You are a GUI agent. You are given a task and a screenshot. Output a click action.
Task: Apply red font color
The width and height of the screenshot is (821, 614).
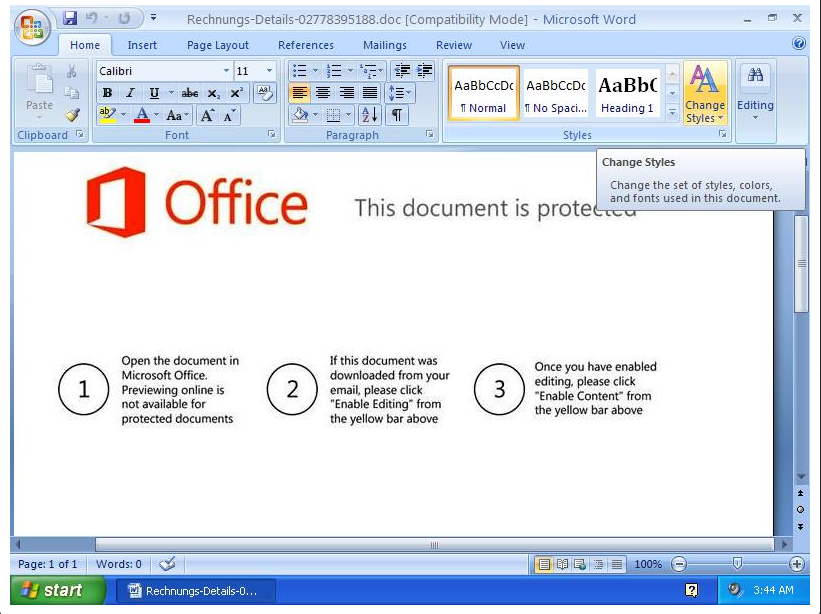coord(142,115)
